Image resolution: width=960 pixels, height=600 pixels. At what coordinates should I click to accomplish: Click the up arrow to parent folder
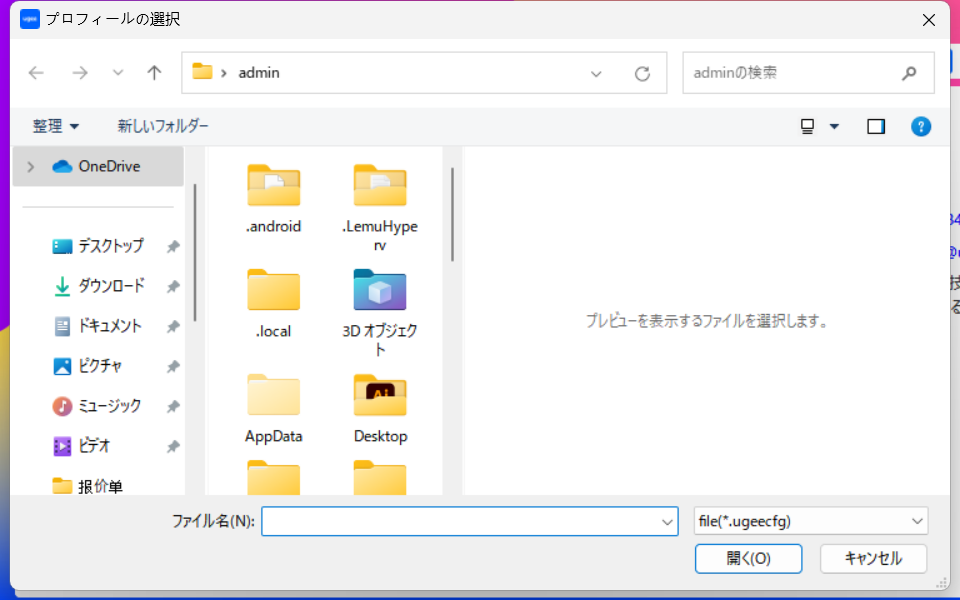(x=154, y=73)
